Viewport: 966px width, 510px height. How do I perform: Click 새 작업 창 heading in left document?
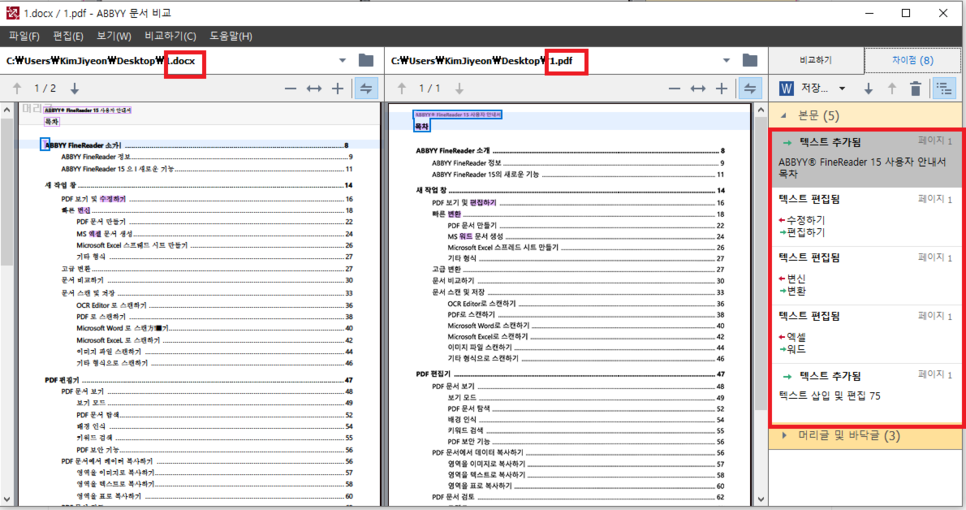tap(60, 185)
